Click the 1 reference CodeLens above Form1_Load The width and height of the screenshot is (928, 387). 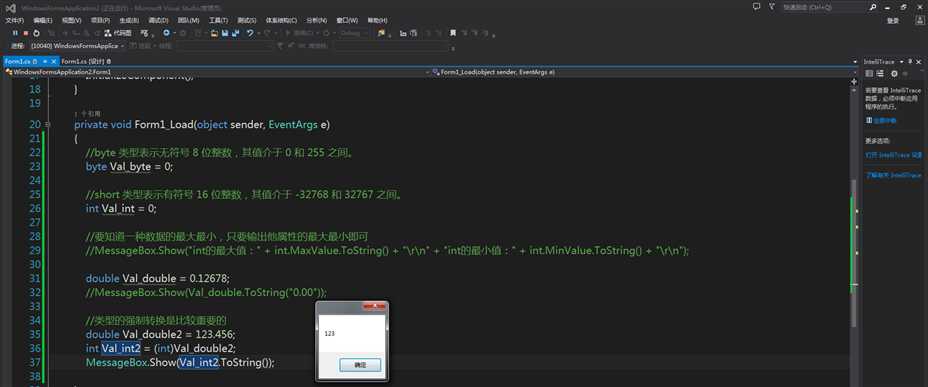[88, 113]
